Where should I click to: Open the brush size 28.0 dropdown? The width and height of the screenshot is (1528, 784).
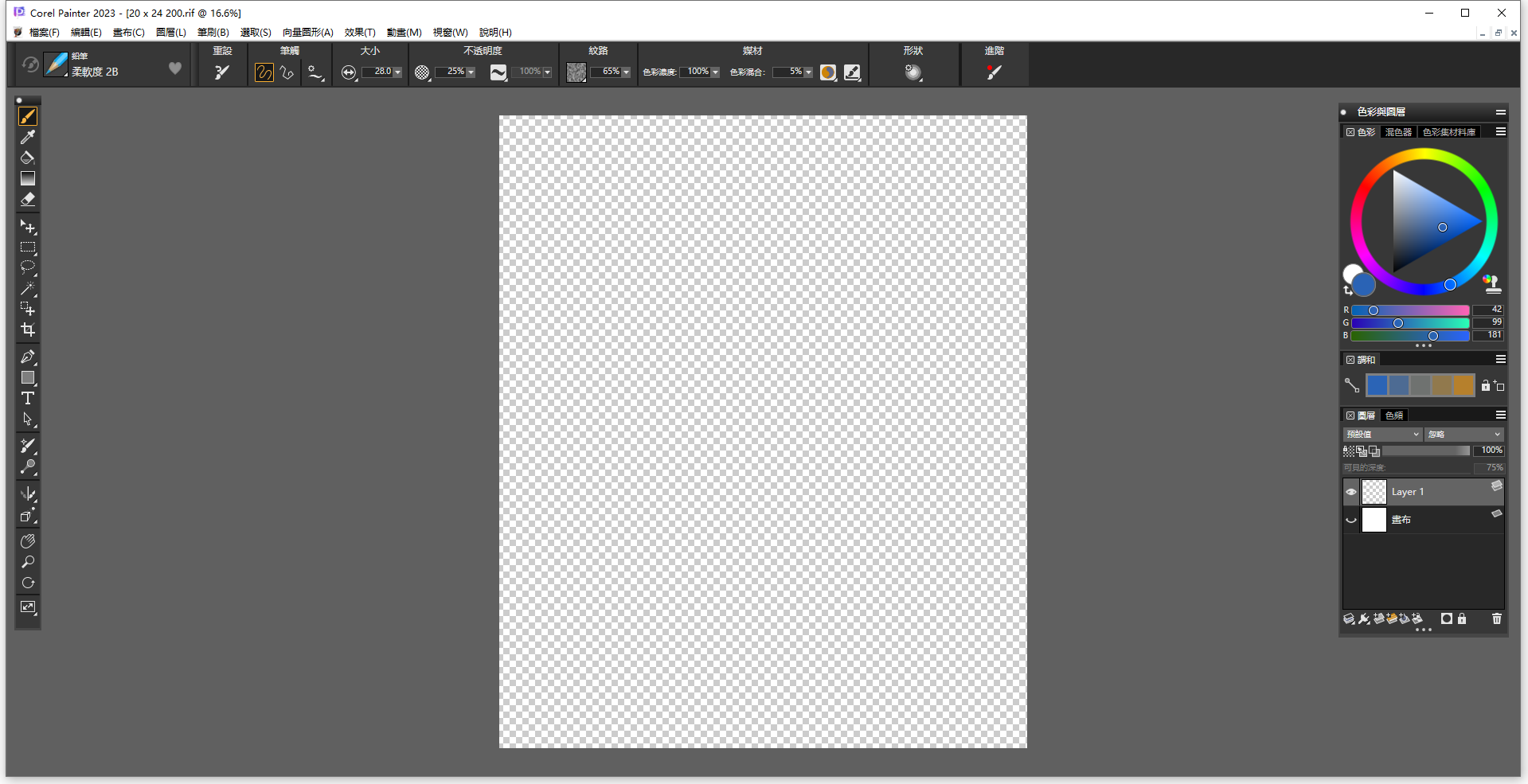point(397,72)
